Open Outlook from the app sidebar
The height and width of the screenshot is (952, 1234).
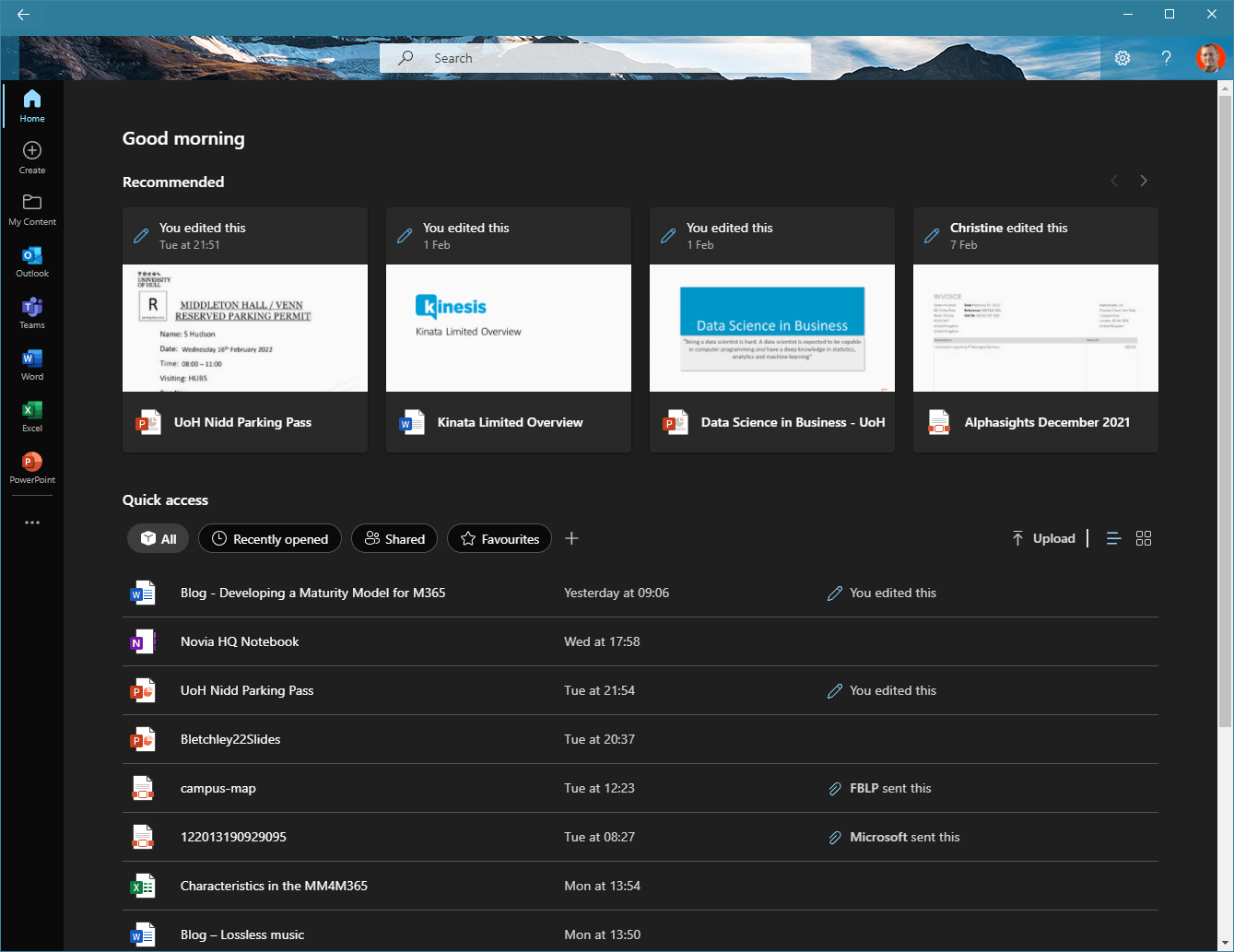coord(32,261)
